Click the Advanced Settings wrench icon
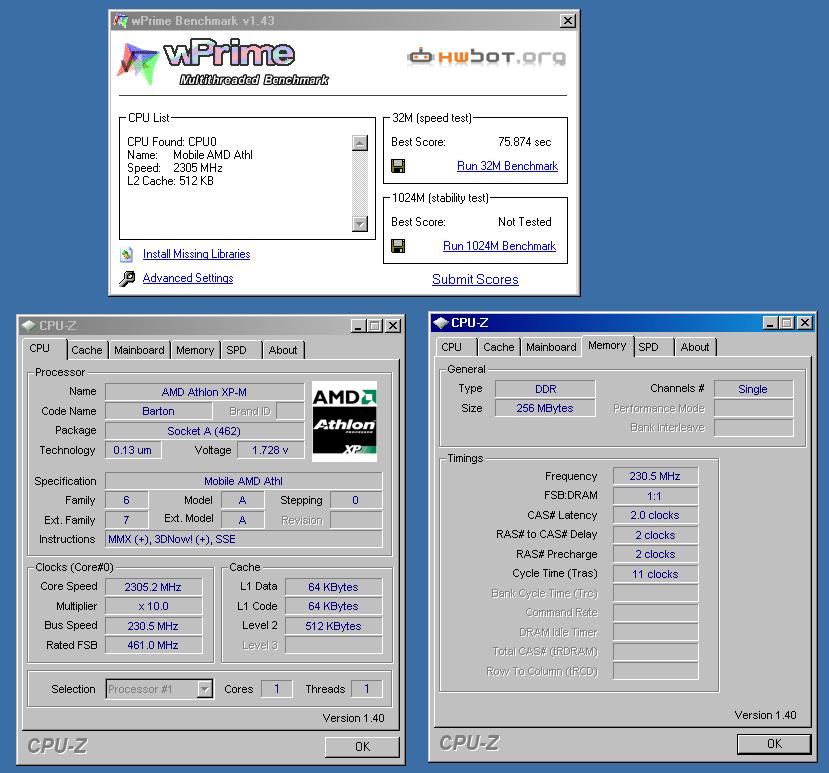 click(127, 278)
